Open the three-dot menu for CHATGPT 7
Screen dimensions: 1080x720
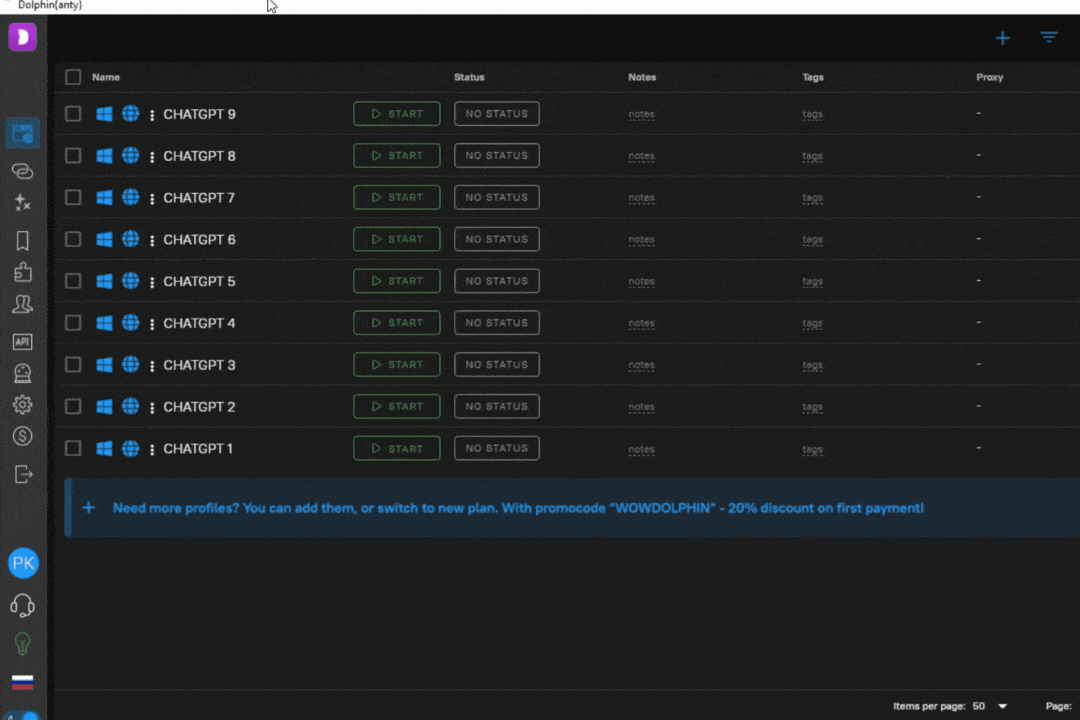click(152, 198)
